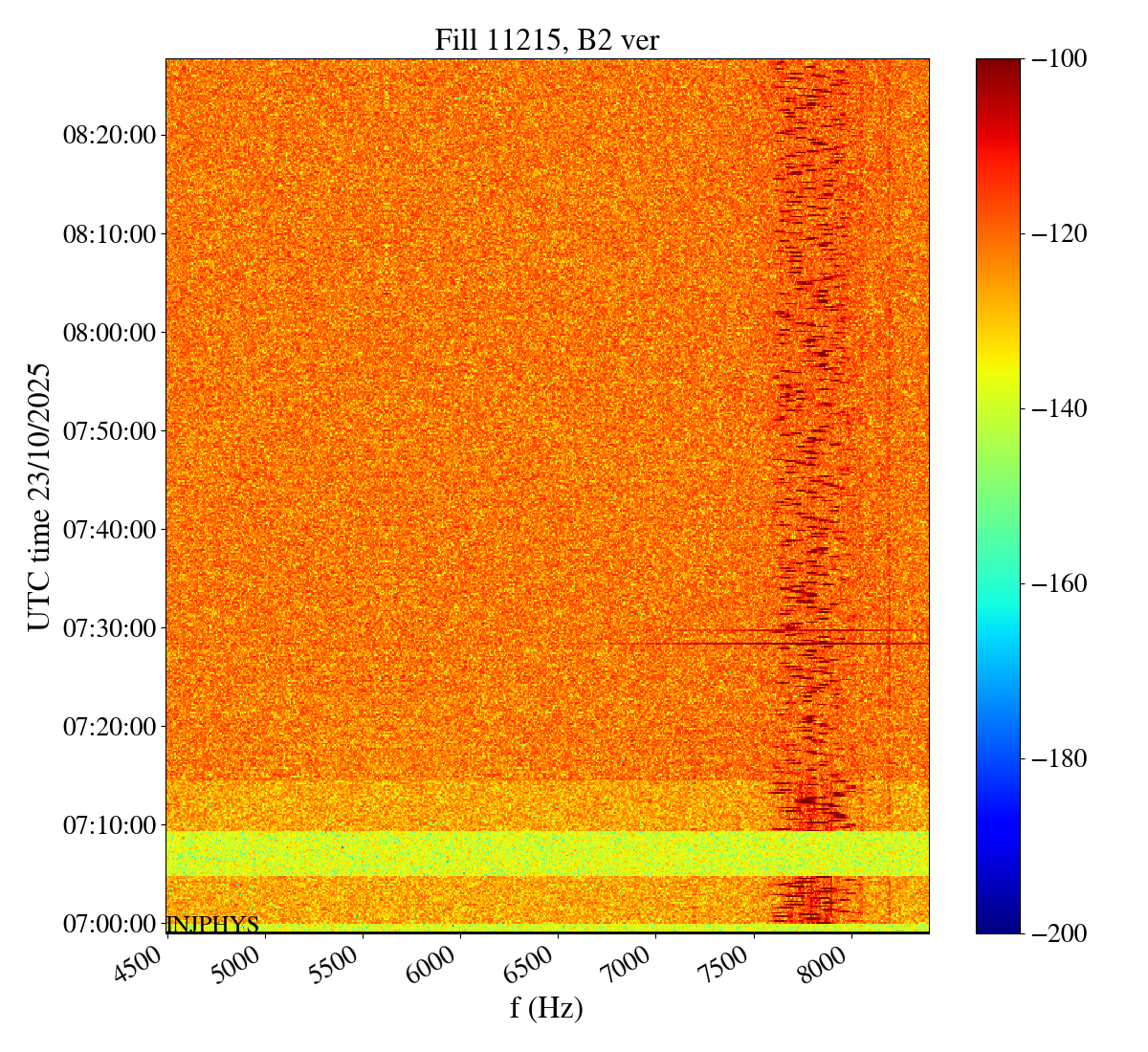This screenshot has height=1052, width=1148.
Task: Select the 07:30:00 time tick label
Action: [x=109, y=628]
